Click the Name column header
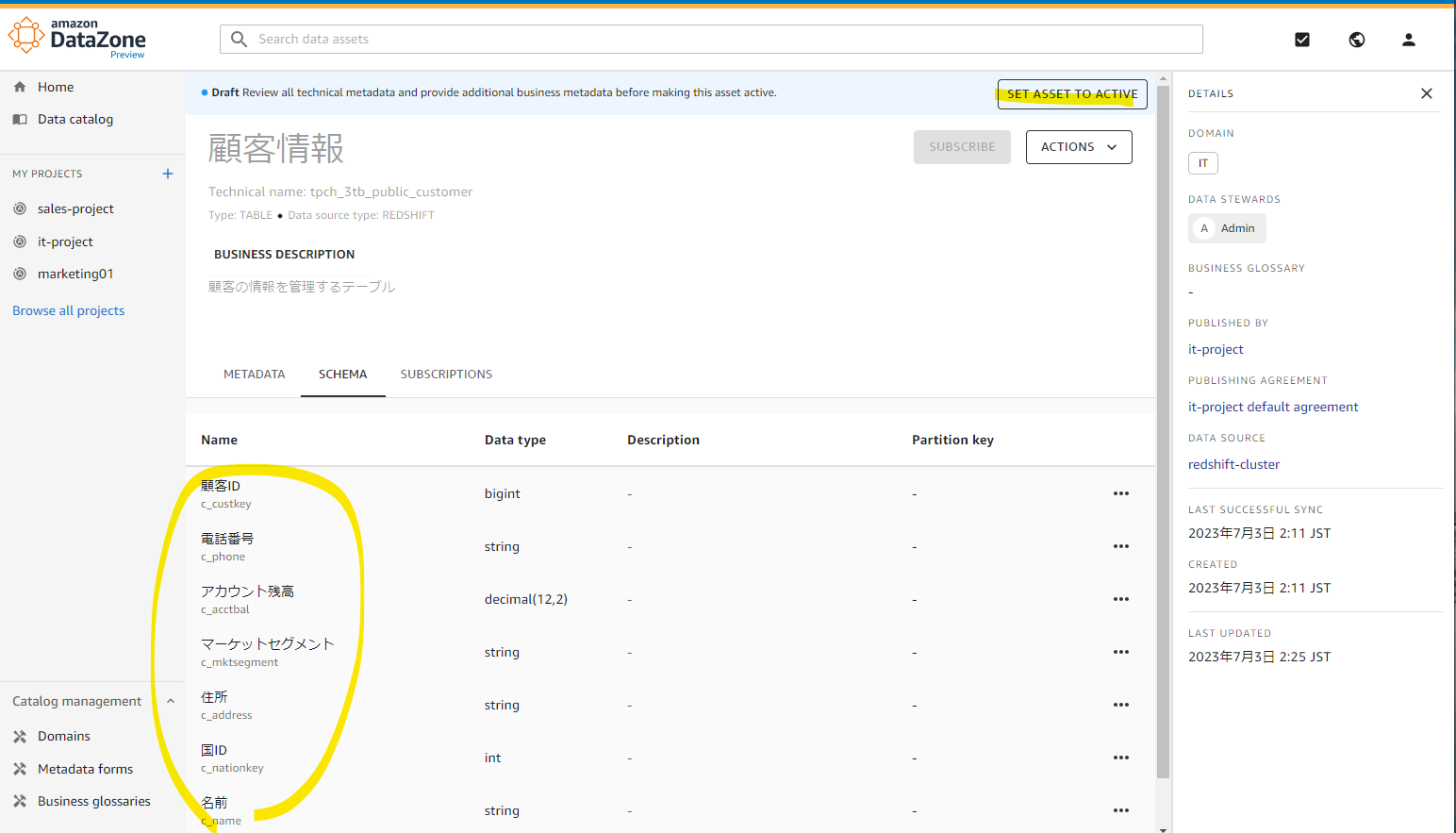 219,440
